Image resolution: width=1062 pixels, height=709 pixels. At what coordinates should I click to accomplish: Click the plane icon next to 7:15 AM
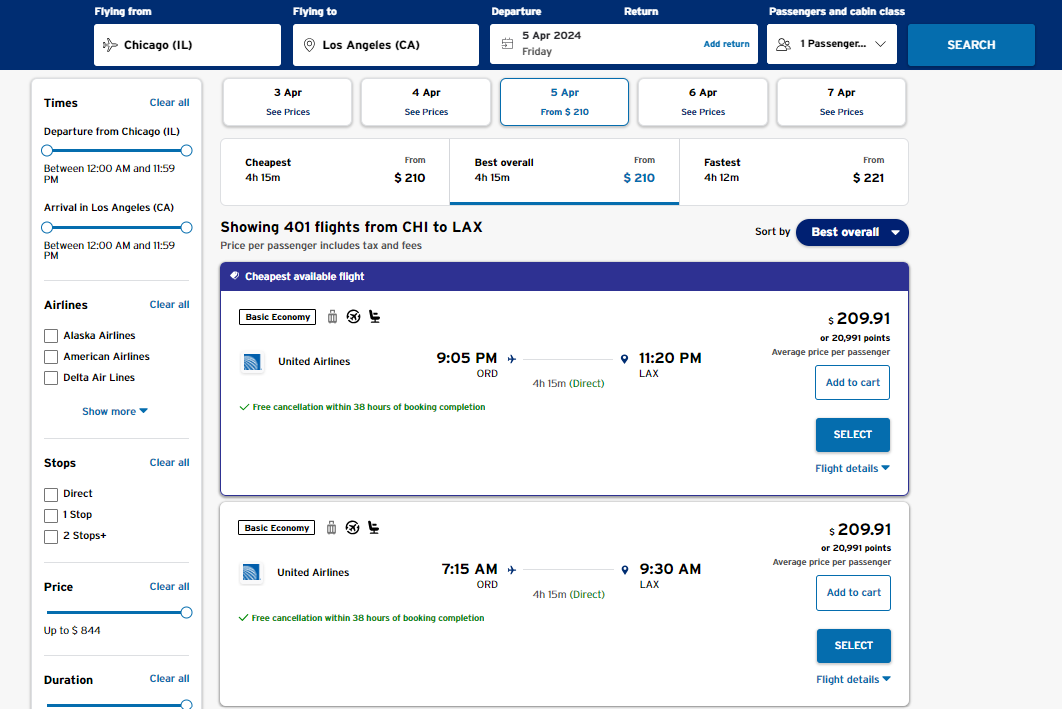tap(511, 570)
